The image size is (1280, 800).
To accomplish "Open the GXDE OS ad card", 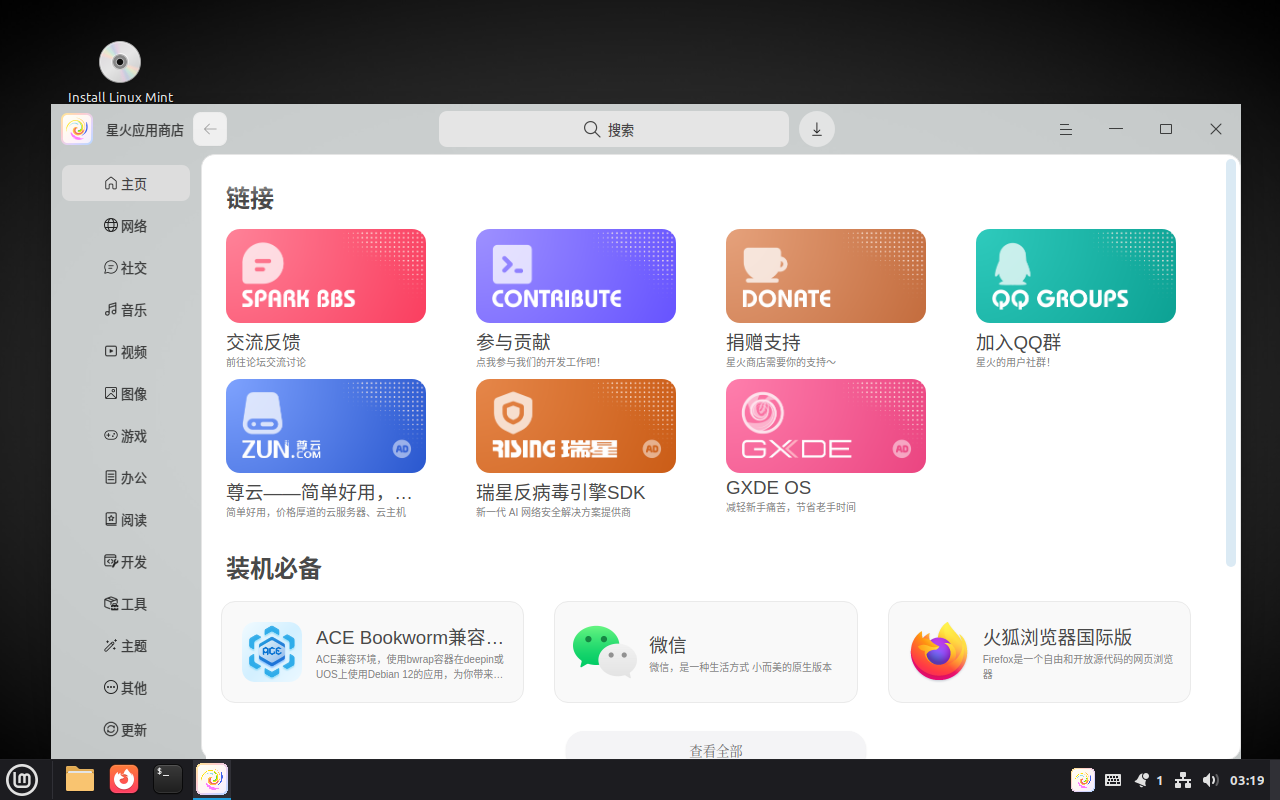I will click(x=826, y=426).
